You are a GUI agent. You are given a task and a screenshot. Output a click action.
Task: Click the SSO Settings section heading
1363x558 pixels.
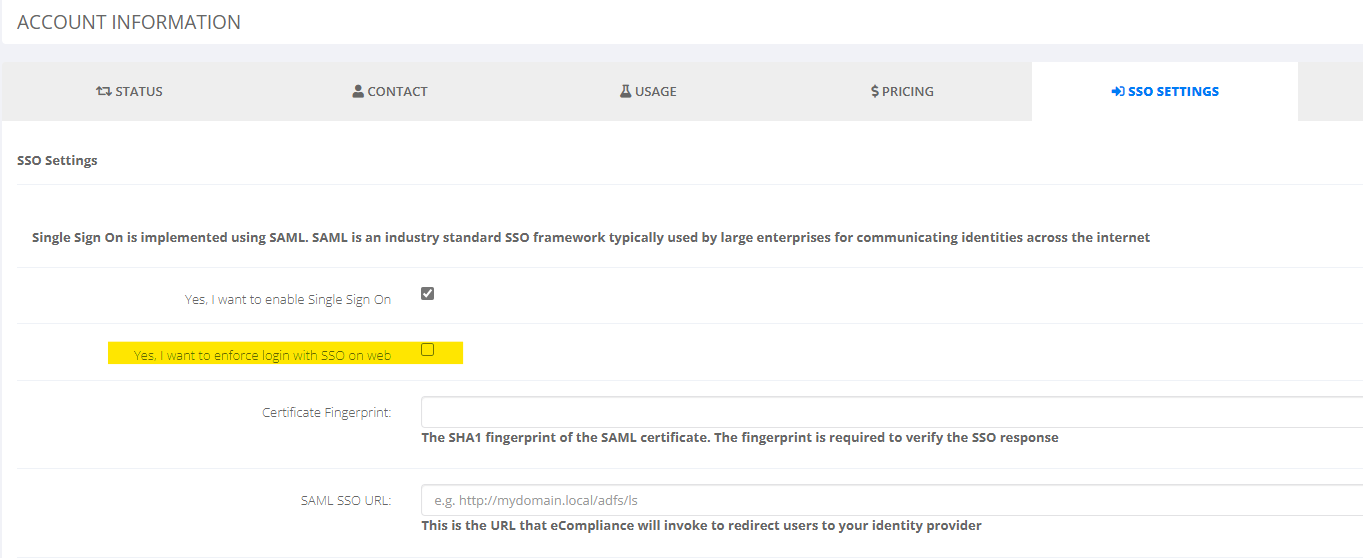click(57, 160)
